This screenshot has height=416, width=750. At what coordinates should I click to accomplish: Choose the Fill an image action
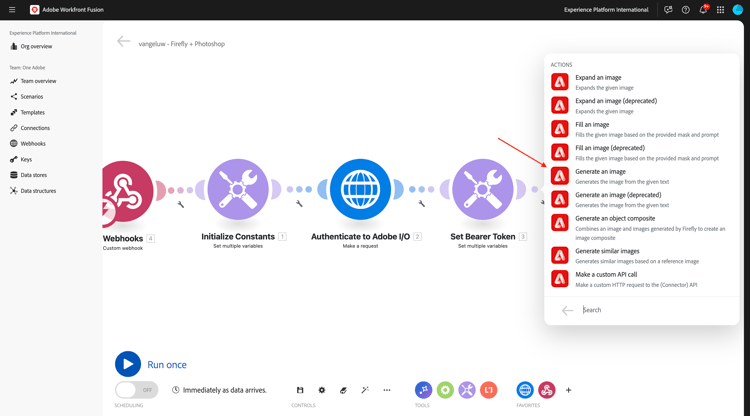pyautogui.click(x=641, y=129)
